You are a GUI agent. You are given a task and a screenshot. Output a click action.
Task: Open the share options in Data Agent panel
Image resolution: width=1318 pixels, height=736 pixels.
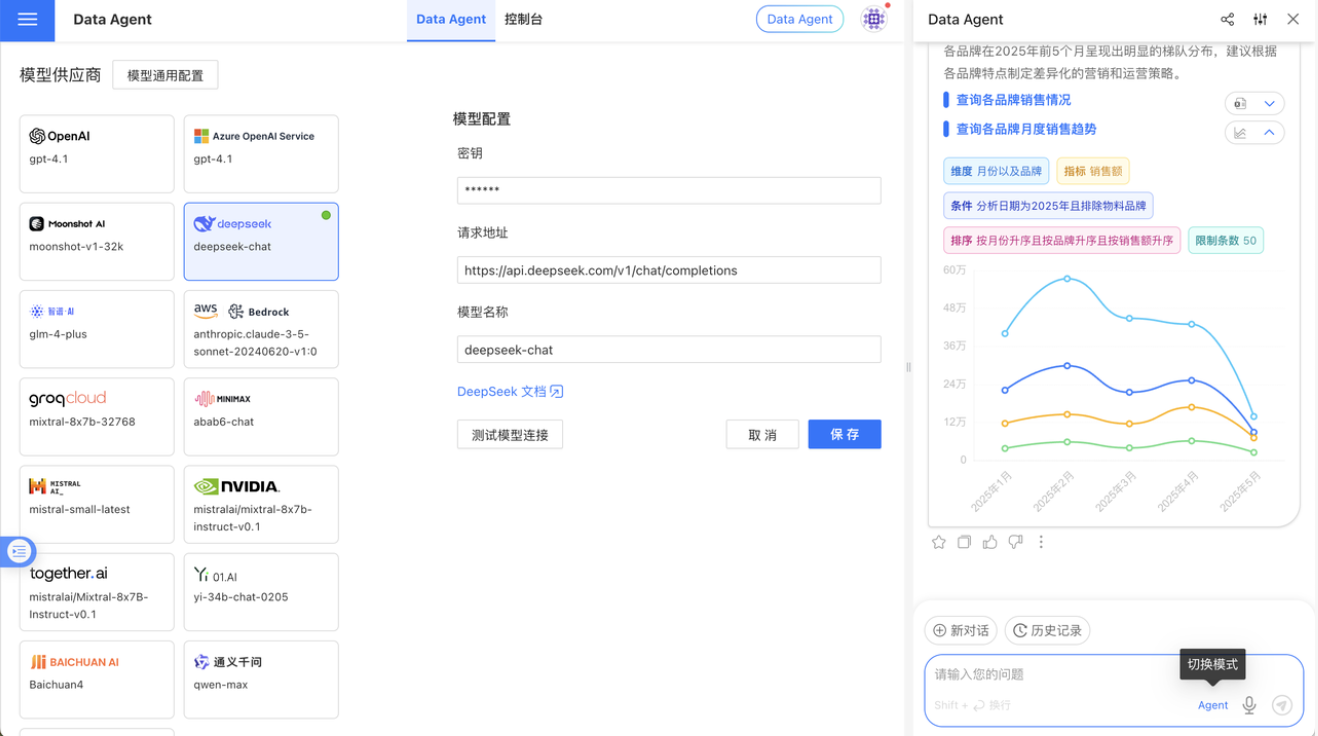[1227, 18]
